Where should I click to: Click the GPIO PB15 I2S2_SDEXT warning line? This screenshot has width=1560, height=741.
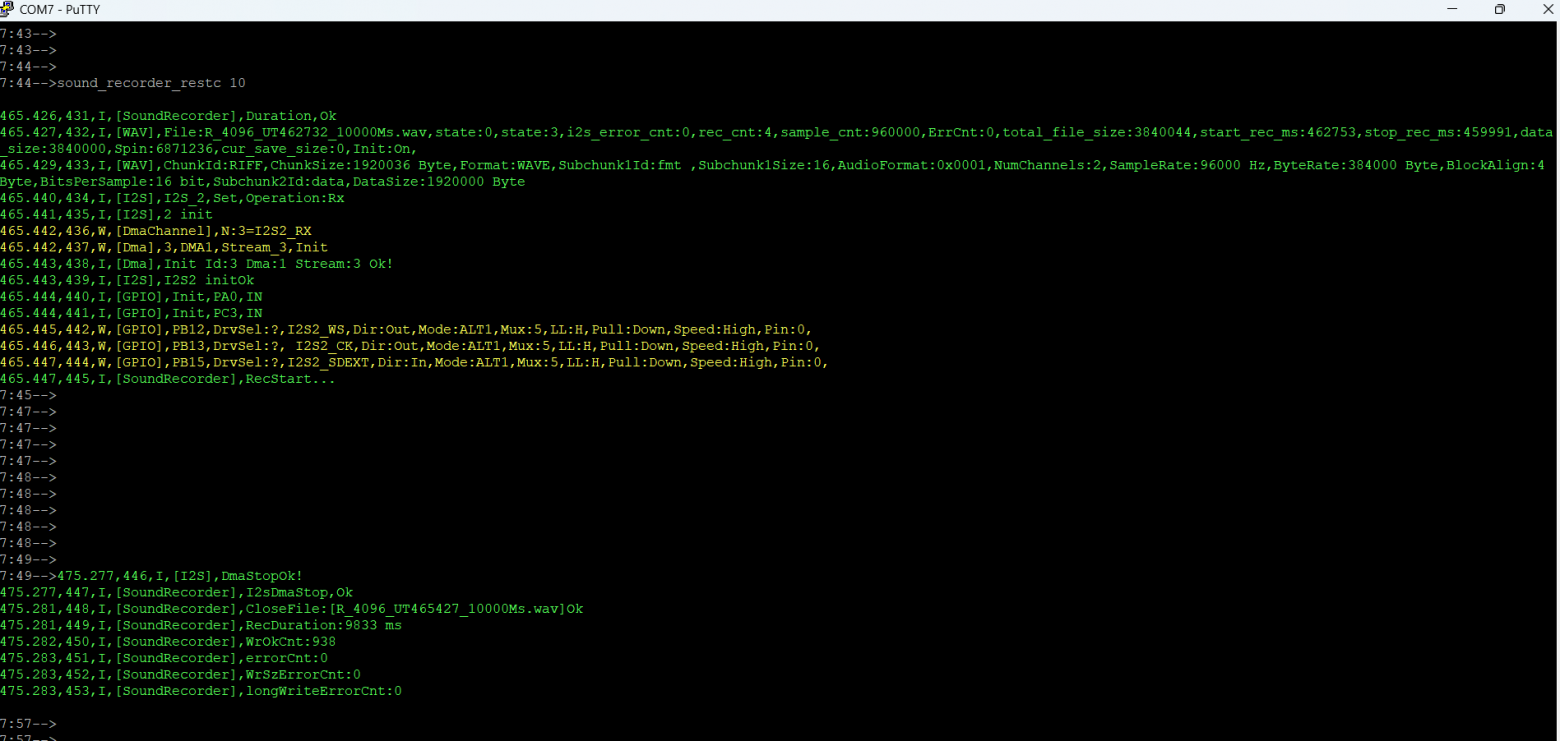coord(414,362)
